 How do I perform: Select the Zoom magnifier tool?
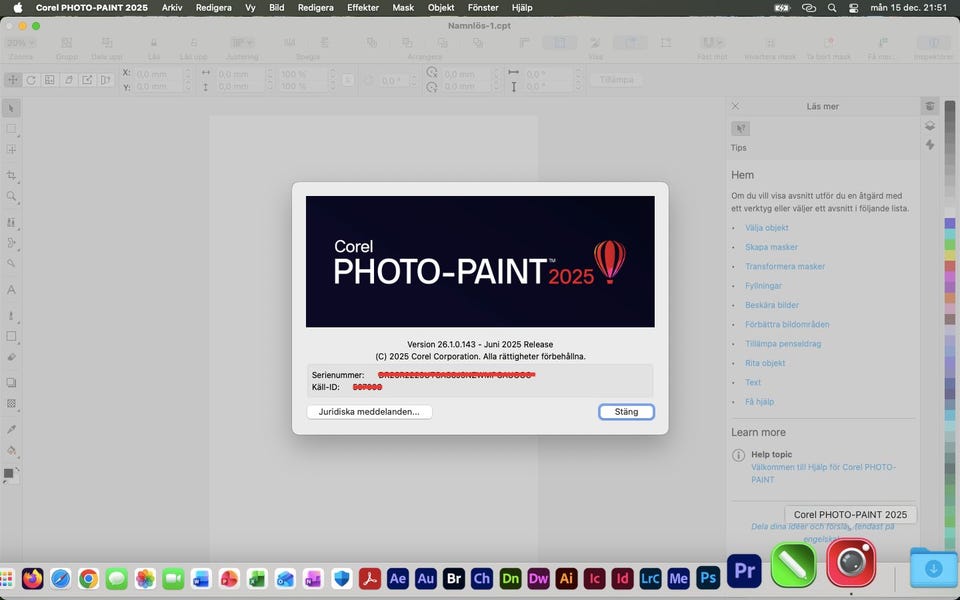pyautogui.click(x=12, y=197)
